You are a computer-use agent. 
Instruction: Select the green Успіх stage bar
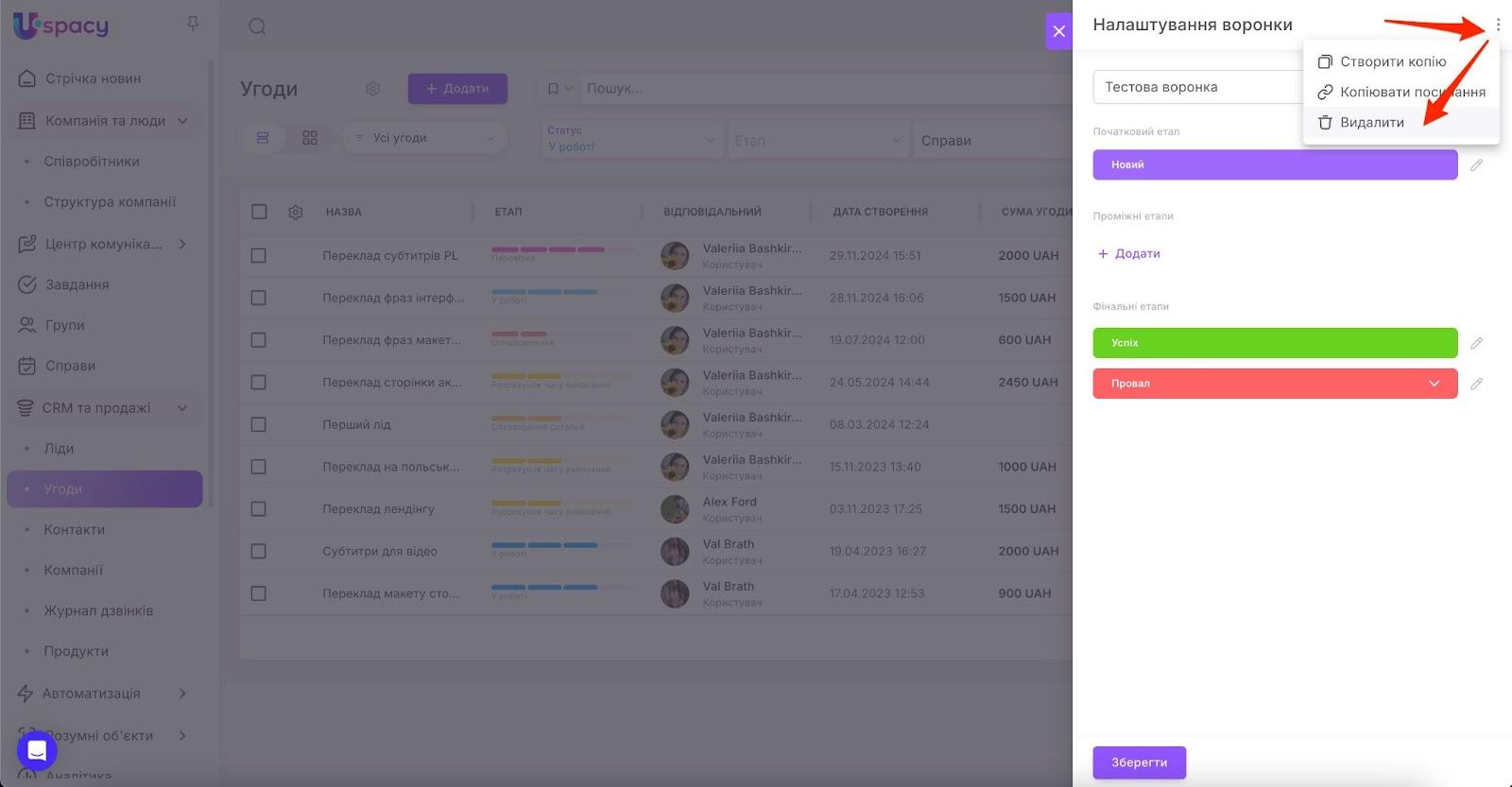1275,343
